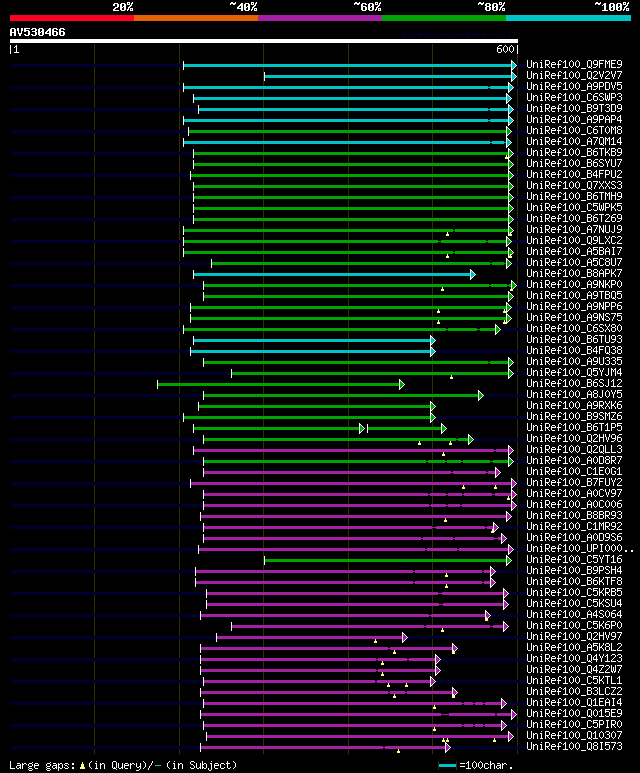Image resolution: width=640 pixels, height=773 pixels.
Task: Click the UniRef100_A5C8U7 label
Action: (x=574, y=262)
